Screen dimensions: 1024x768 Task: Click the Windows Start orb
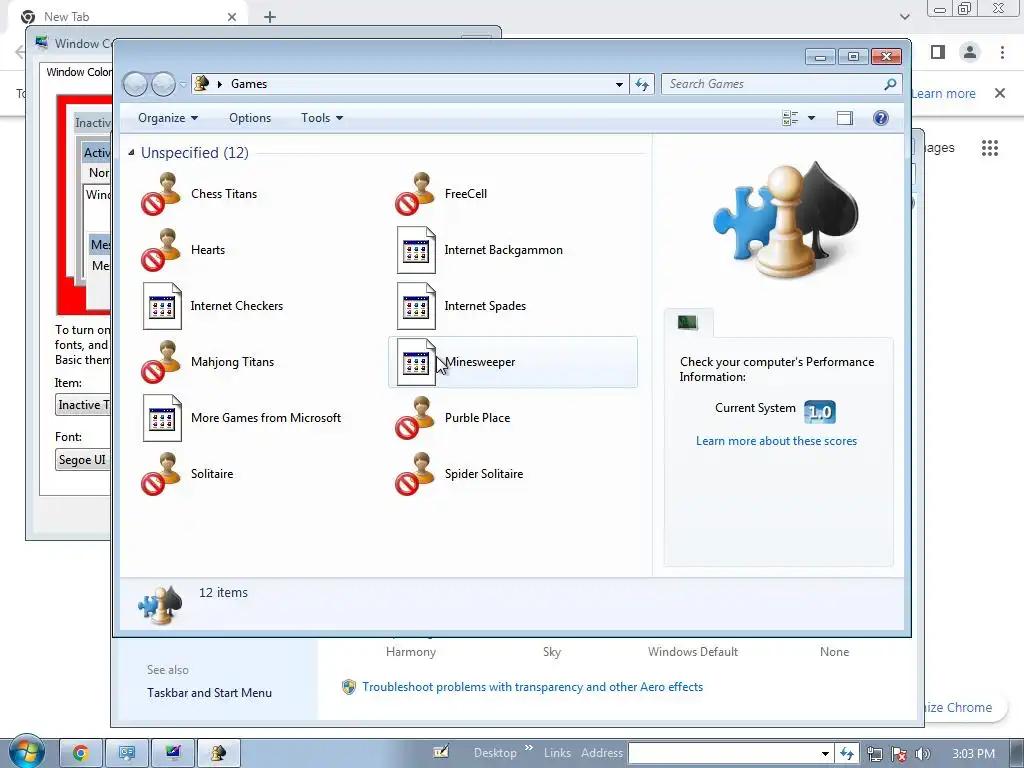pyautogui.click(x=26, y=752)
